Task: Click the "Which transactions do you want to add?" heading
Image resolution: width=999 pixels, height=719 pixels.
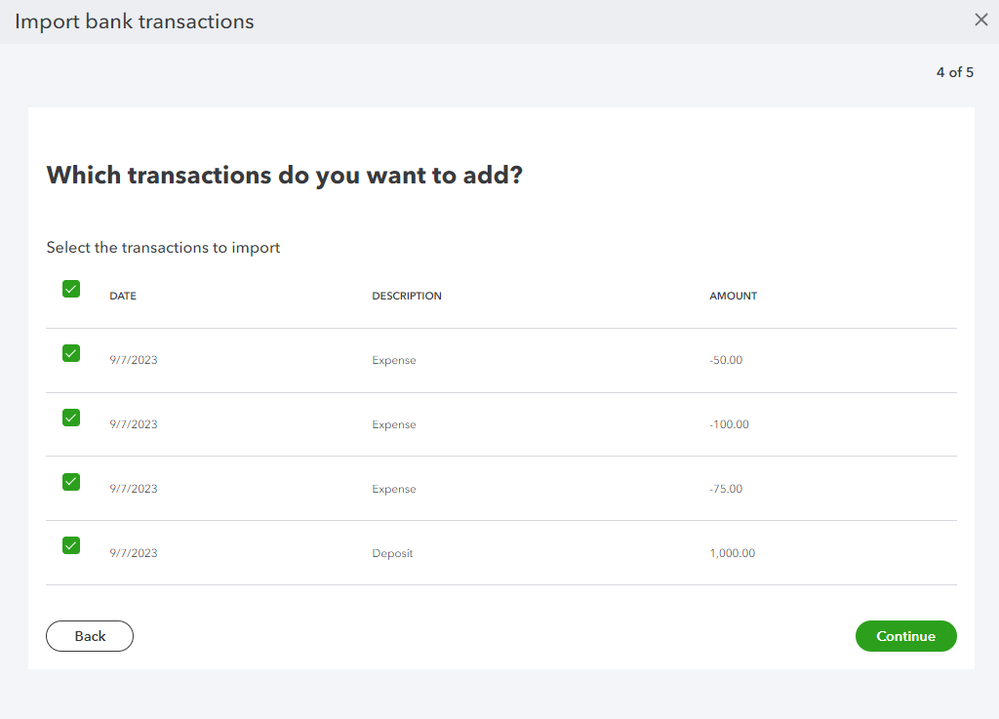Action: coord(285,175)
